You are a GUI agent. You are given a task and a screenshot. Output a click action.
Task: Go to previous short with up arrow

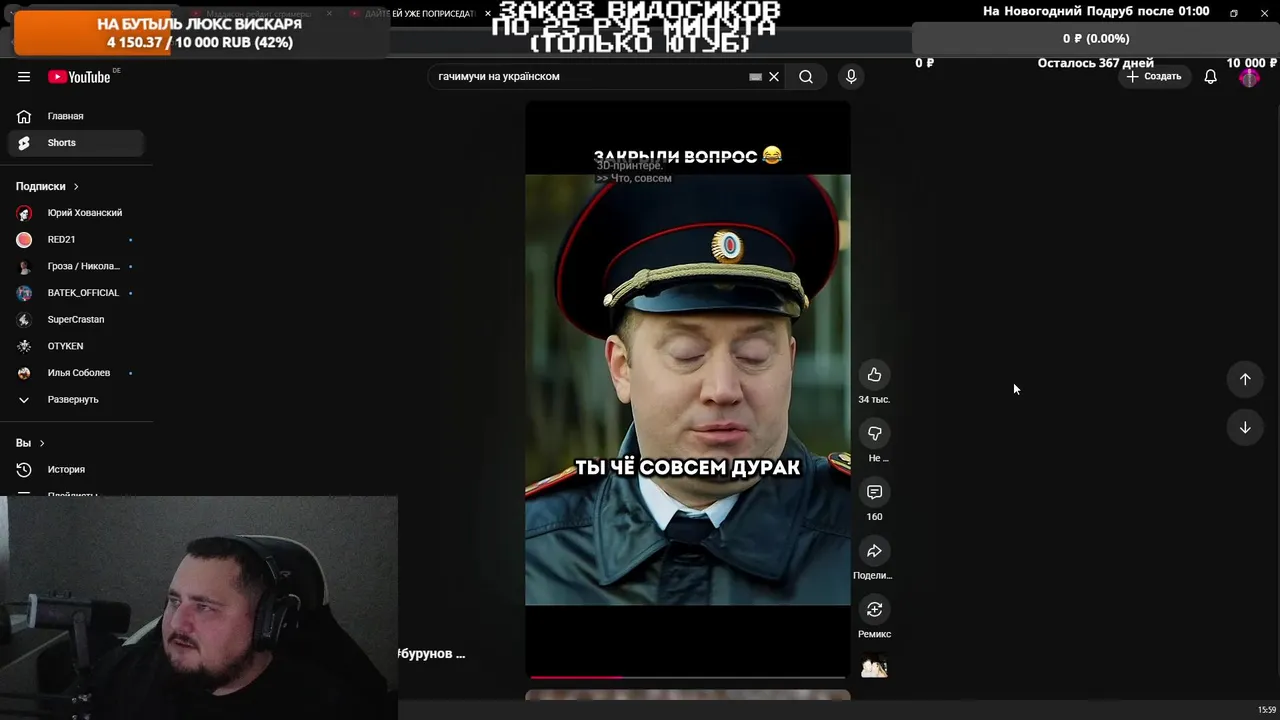(x=1245, y=379)
